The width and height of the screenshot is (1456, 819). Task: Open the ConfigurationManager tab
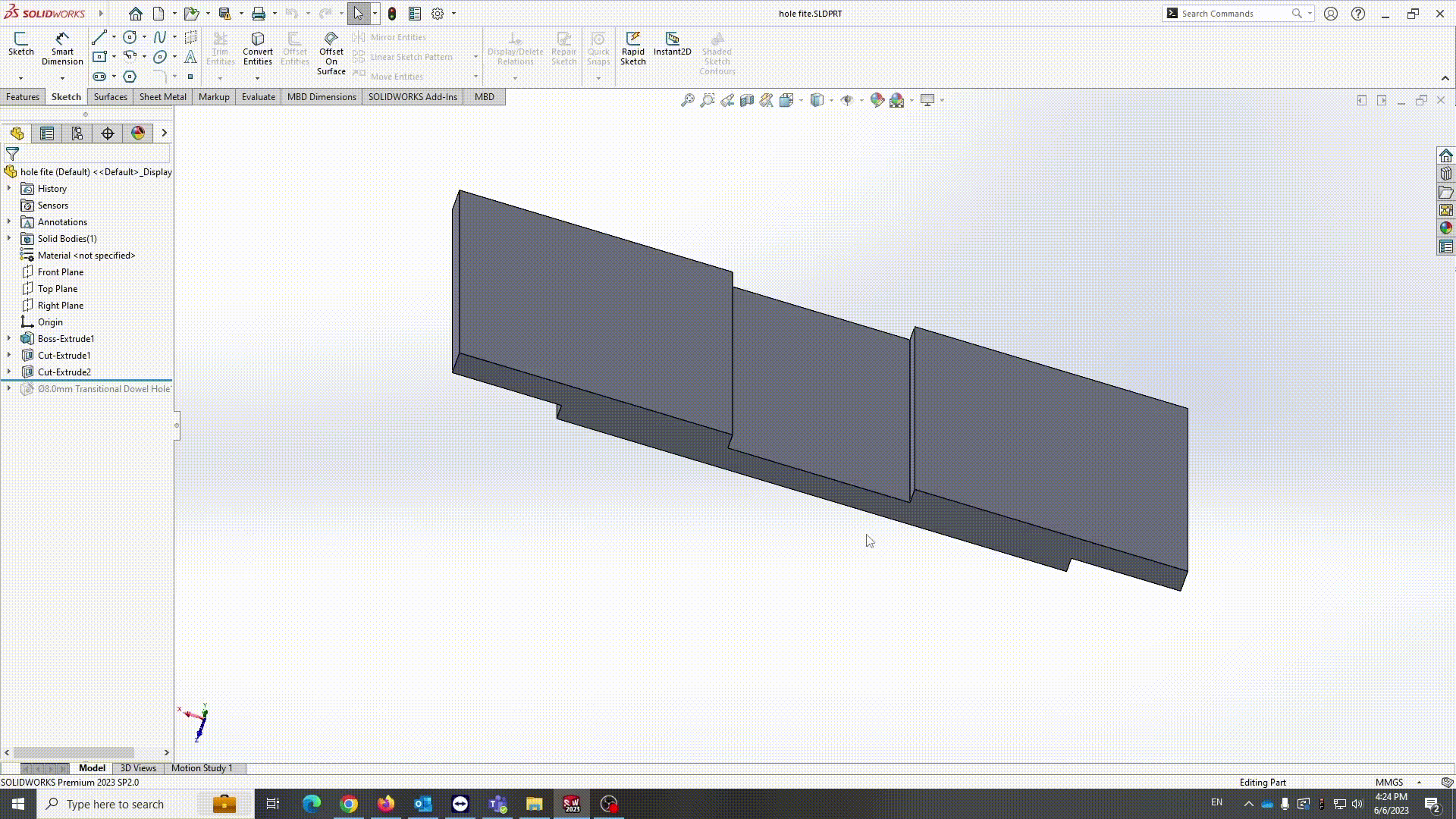tap(77, 133)
